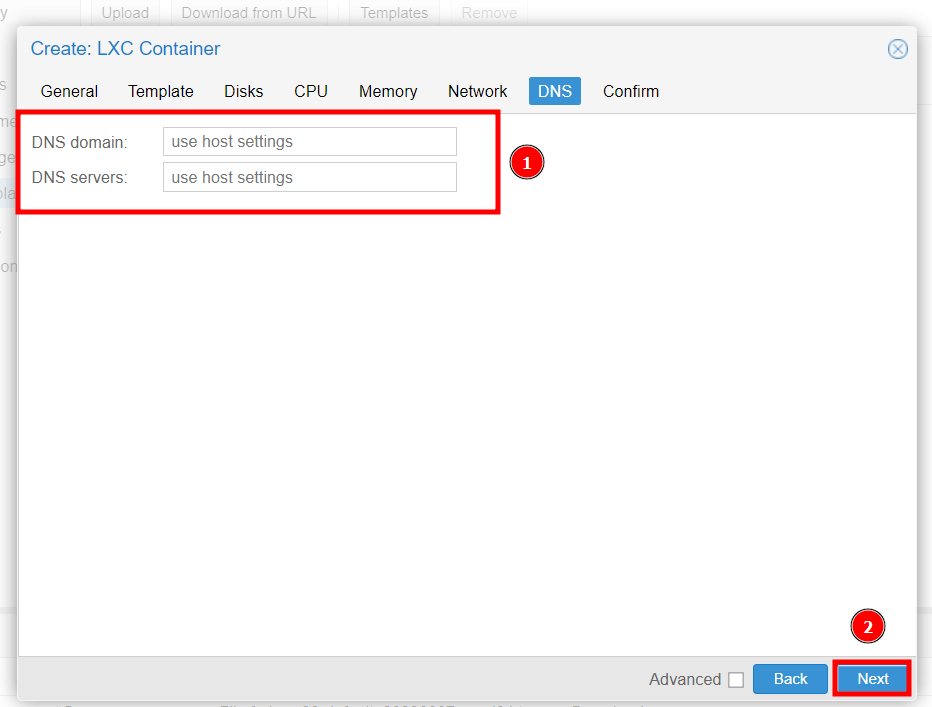Click Download from URL button

point(248,13)
